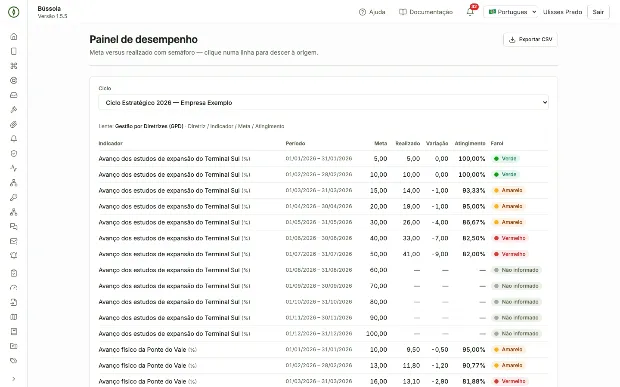Open the inbox tray sidebar icon

pos(13,95)
